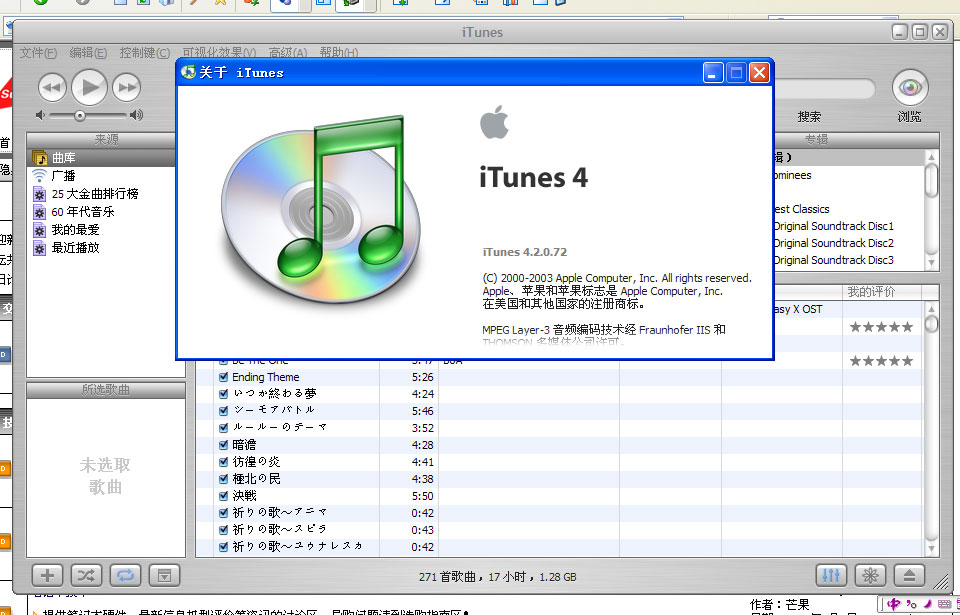This screenshot has width=960, height=615.
Task: Click the lower five-star rating
Action: pyautogui.click(x=881, y=361)
